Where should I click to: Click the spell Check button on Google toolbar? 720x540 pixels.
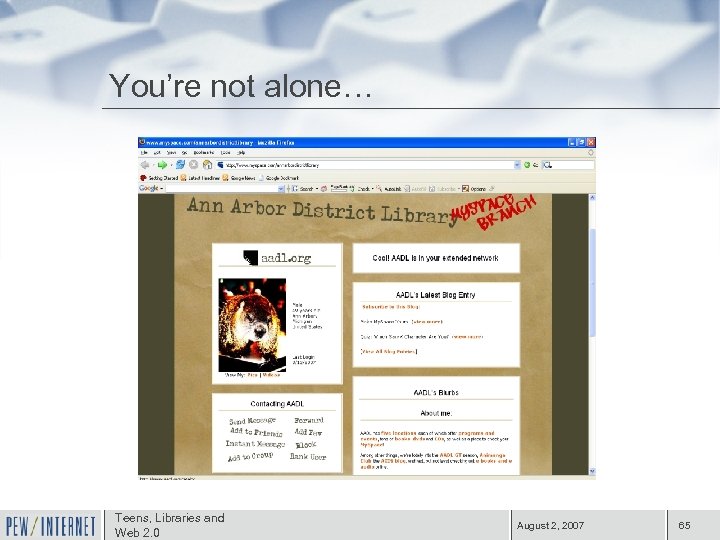coord(361,188)
